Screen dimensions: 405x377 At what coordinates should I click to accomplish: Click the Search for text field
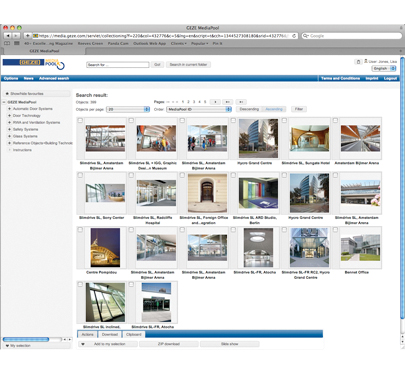click(x=118, y=65)
